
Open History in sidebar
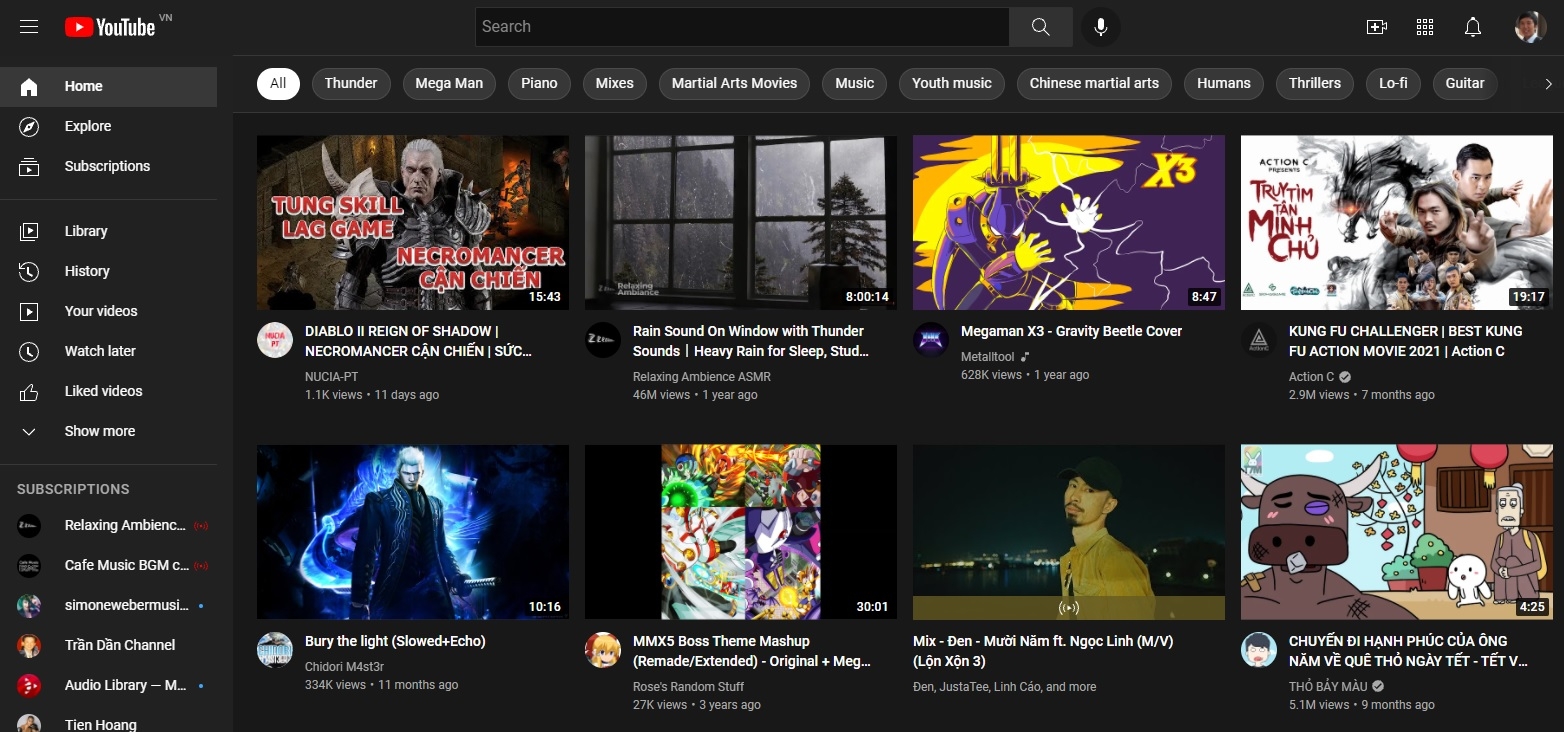108,271
